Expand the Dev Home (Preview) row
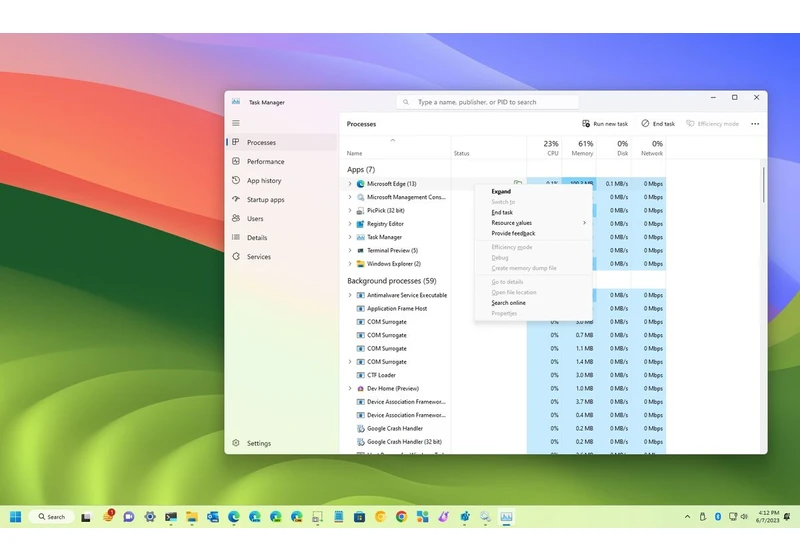This screenshot has width=800, height=560. [349, 388]
